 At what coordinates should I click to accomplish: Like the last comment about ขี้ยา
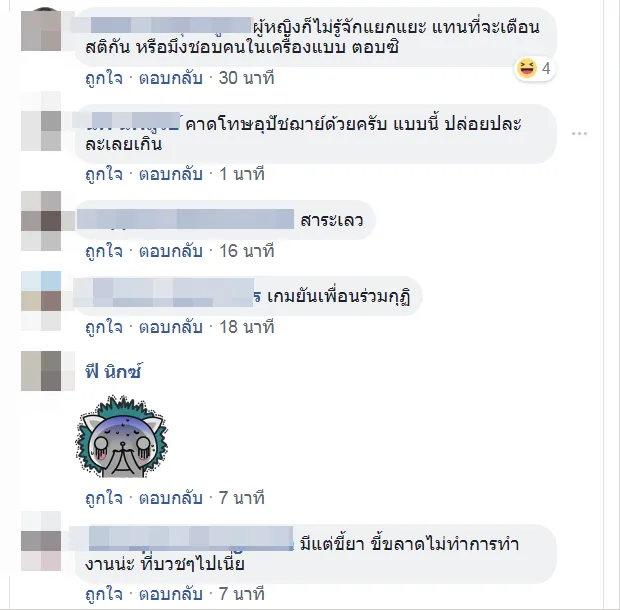104,593
